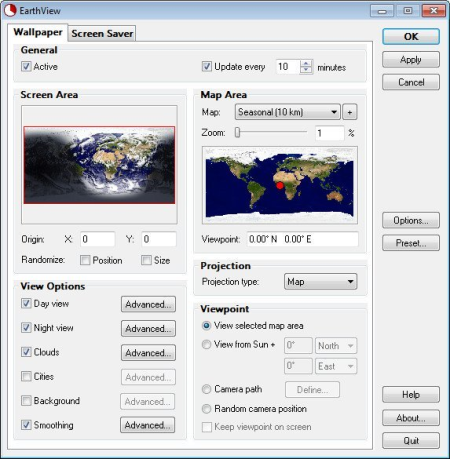Screen dimensions: 450x459
Task: Click the Origin Y input field
Action: [x=159, y=239]
